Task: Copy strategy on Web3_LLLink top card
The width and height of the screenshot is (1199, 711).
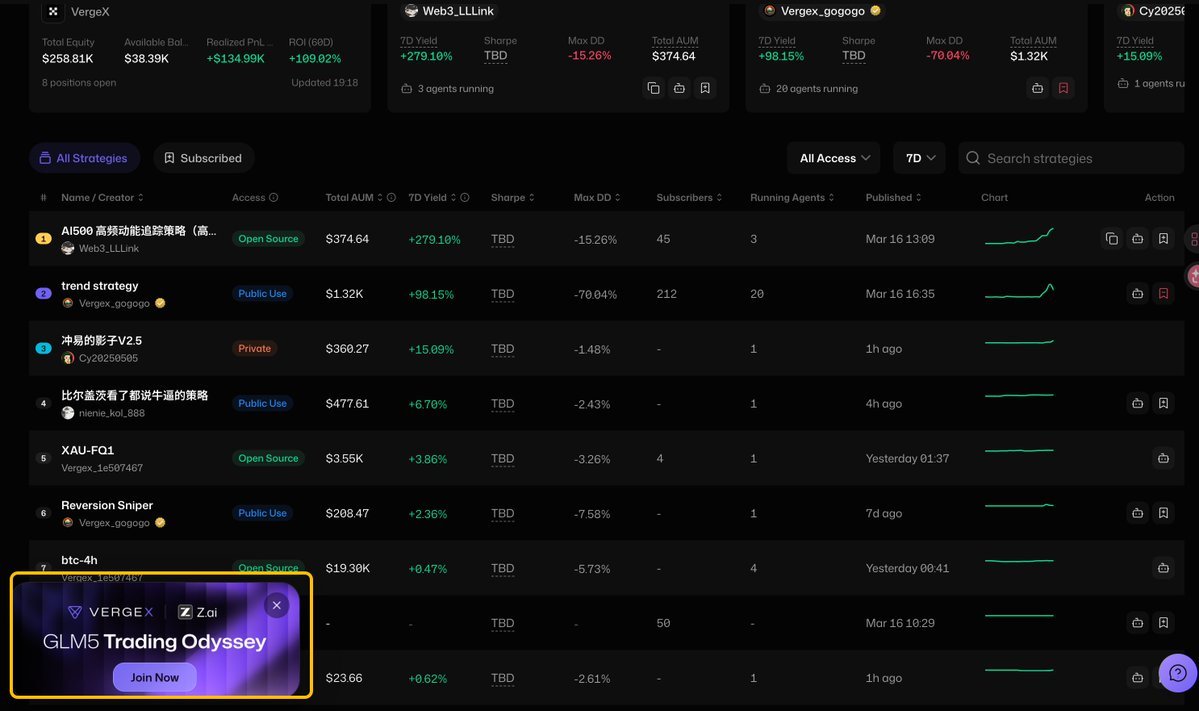Action: [x=653, y=89]
